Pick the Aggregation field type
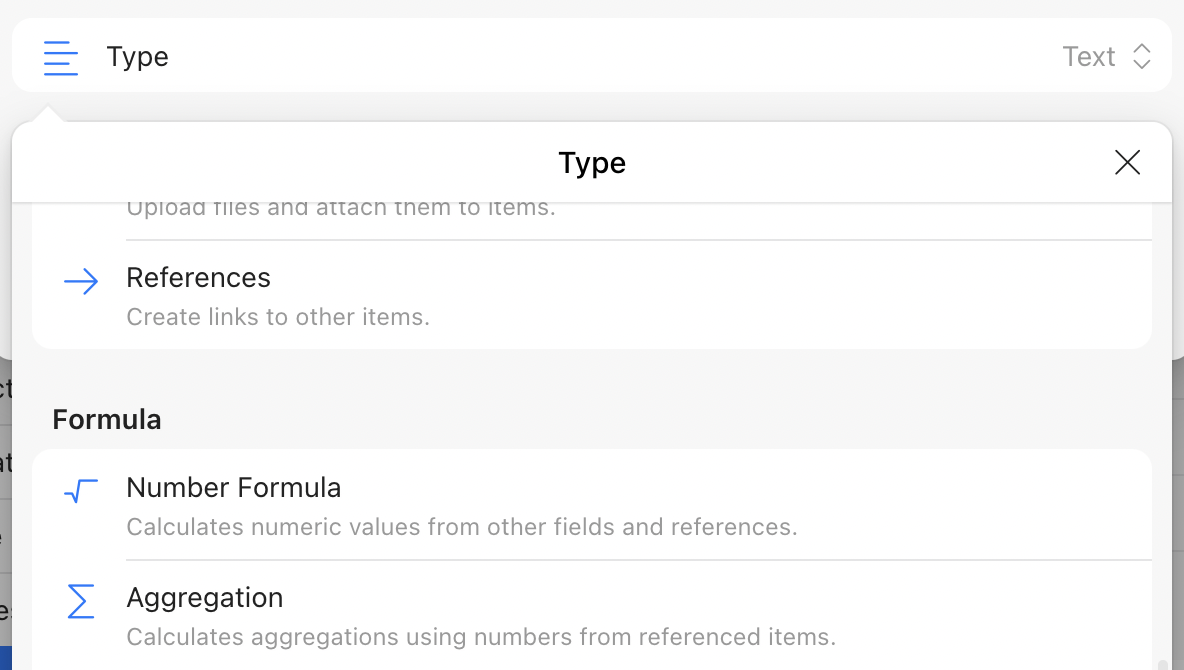Screen dimensions: 1184x670 (x=205, y=598)
